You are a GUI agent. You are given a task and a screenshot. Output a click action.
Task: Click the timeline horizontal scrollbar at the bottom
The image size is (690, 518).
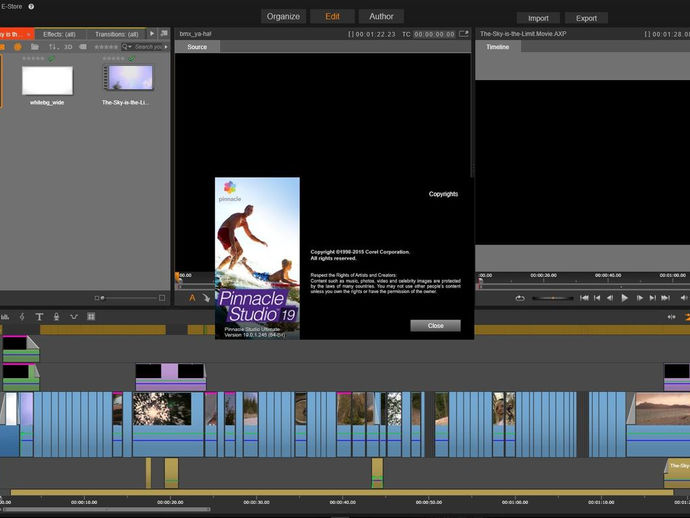coord(106,510)
